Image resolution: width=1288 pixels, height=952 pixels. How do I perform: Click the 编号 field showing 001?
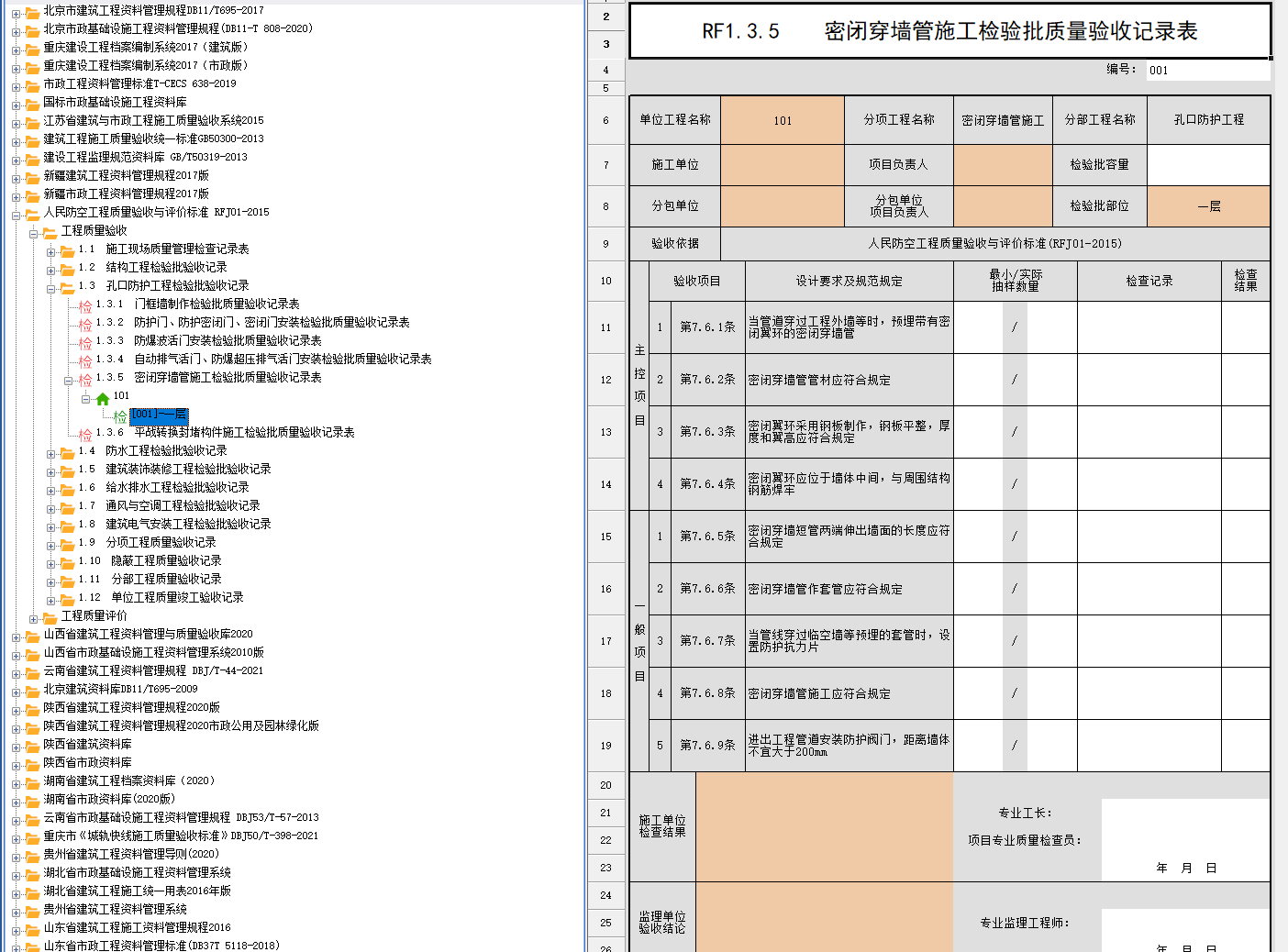[x=1208, y=71]
